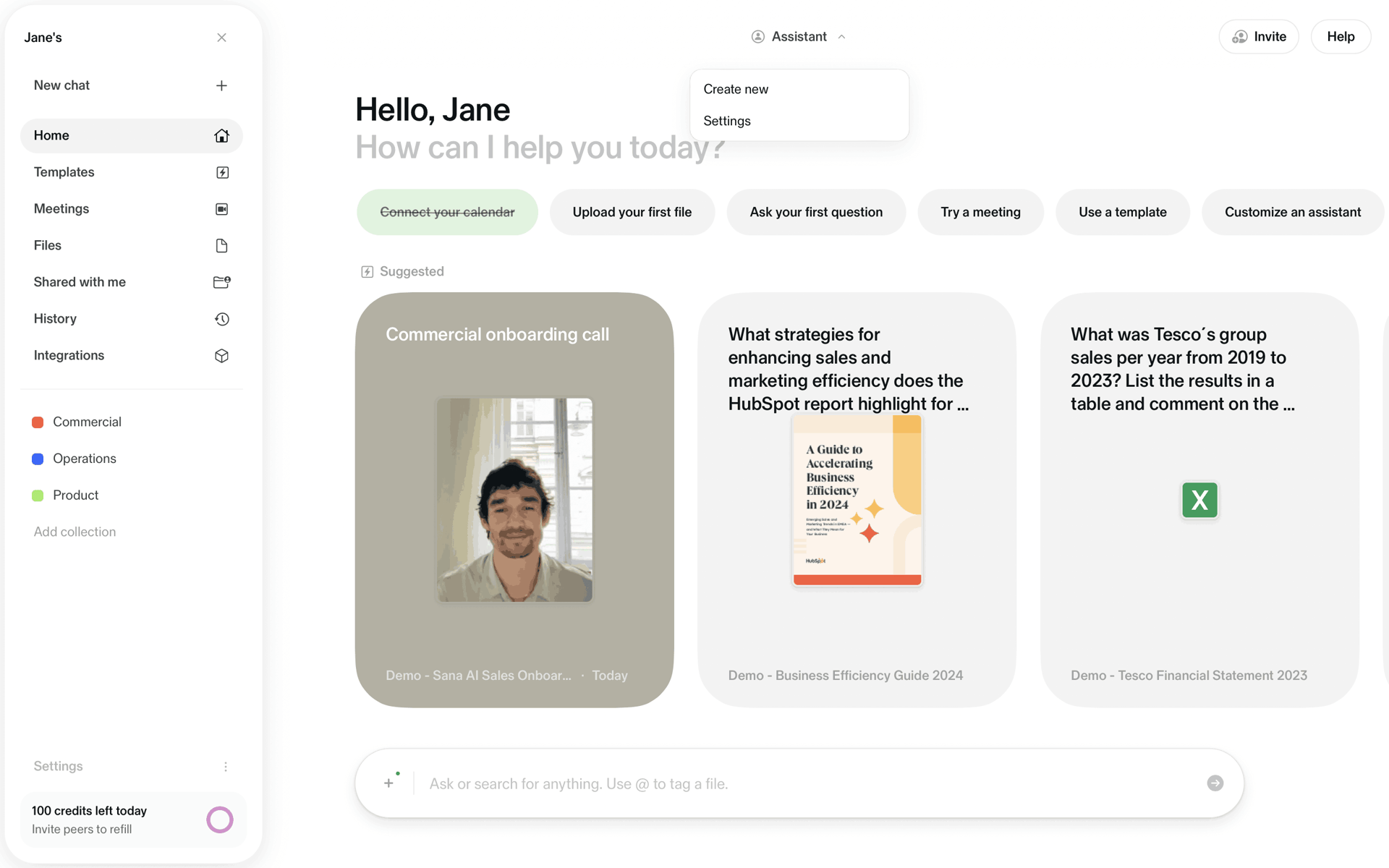Click the plus attach icon in chat box
Viewport: 1389px width, 868px height.
389,783
